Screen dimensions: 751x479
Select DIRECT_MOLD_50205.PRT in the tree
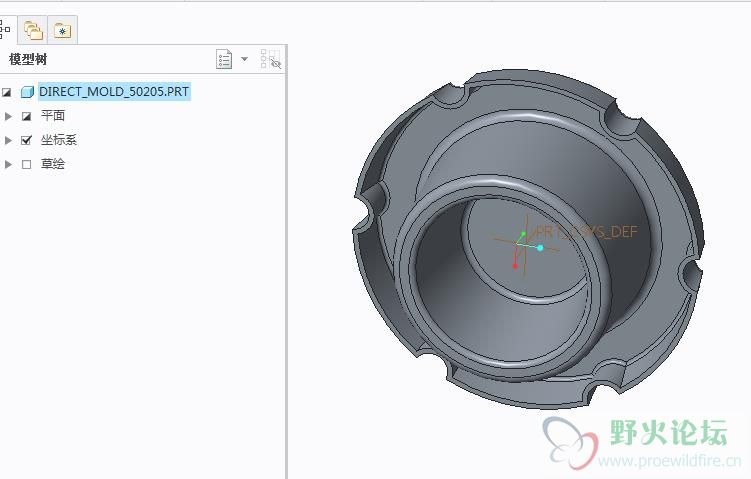coord(114,91)
